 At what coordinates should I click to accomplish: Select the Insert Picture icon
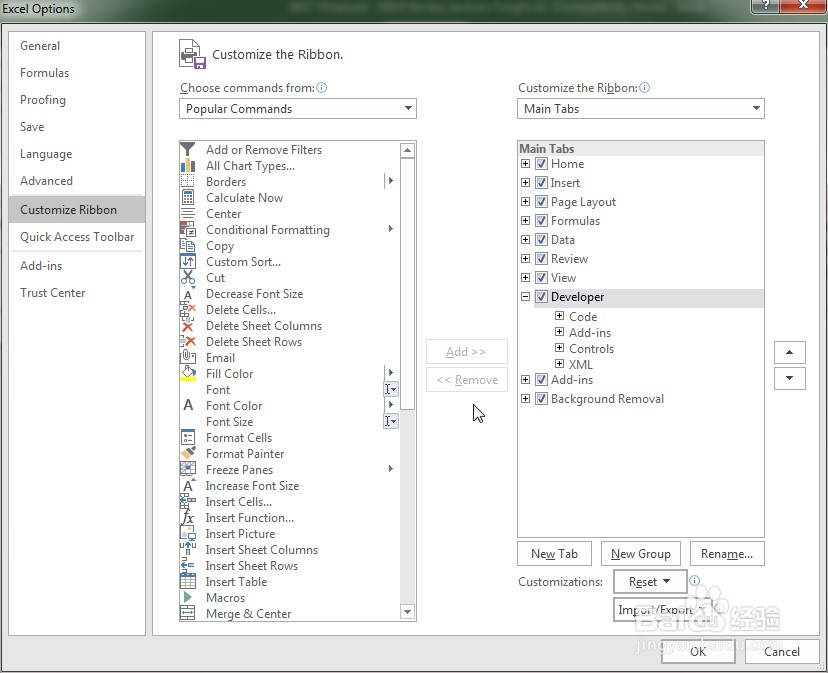[x=187, y=534]
